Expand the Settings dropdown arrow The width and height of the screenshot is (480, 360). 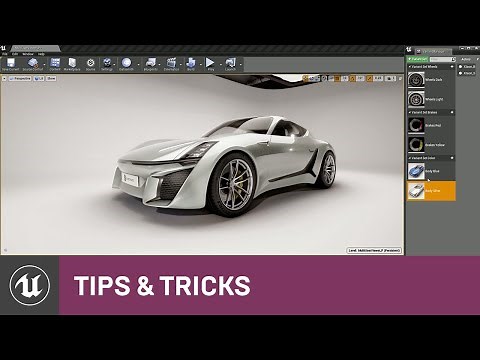tap(115, 64)
